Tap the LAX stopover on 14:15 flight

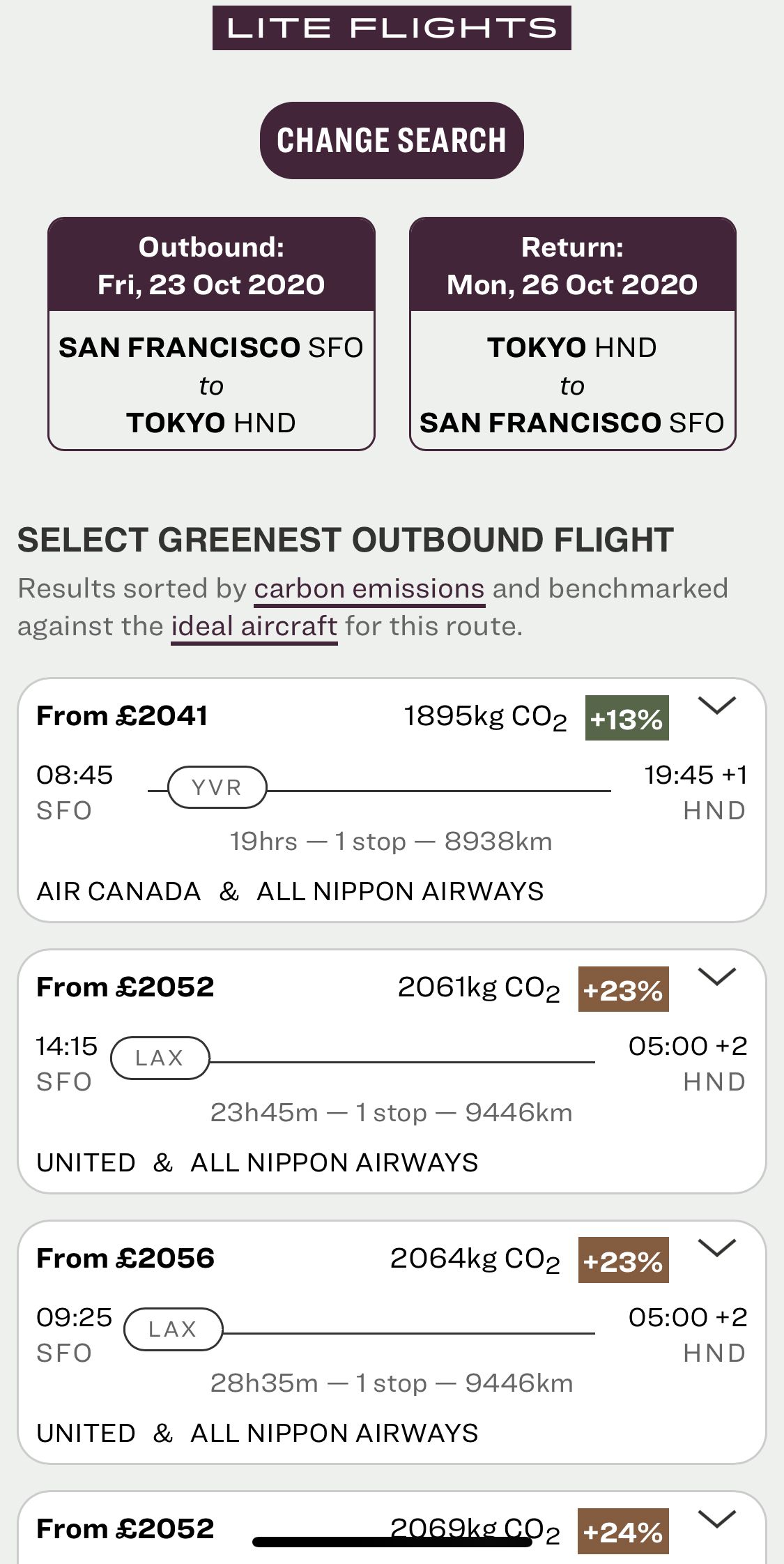tap(160, 1058)
